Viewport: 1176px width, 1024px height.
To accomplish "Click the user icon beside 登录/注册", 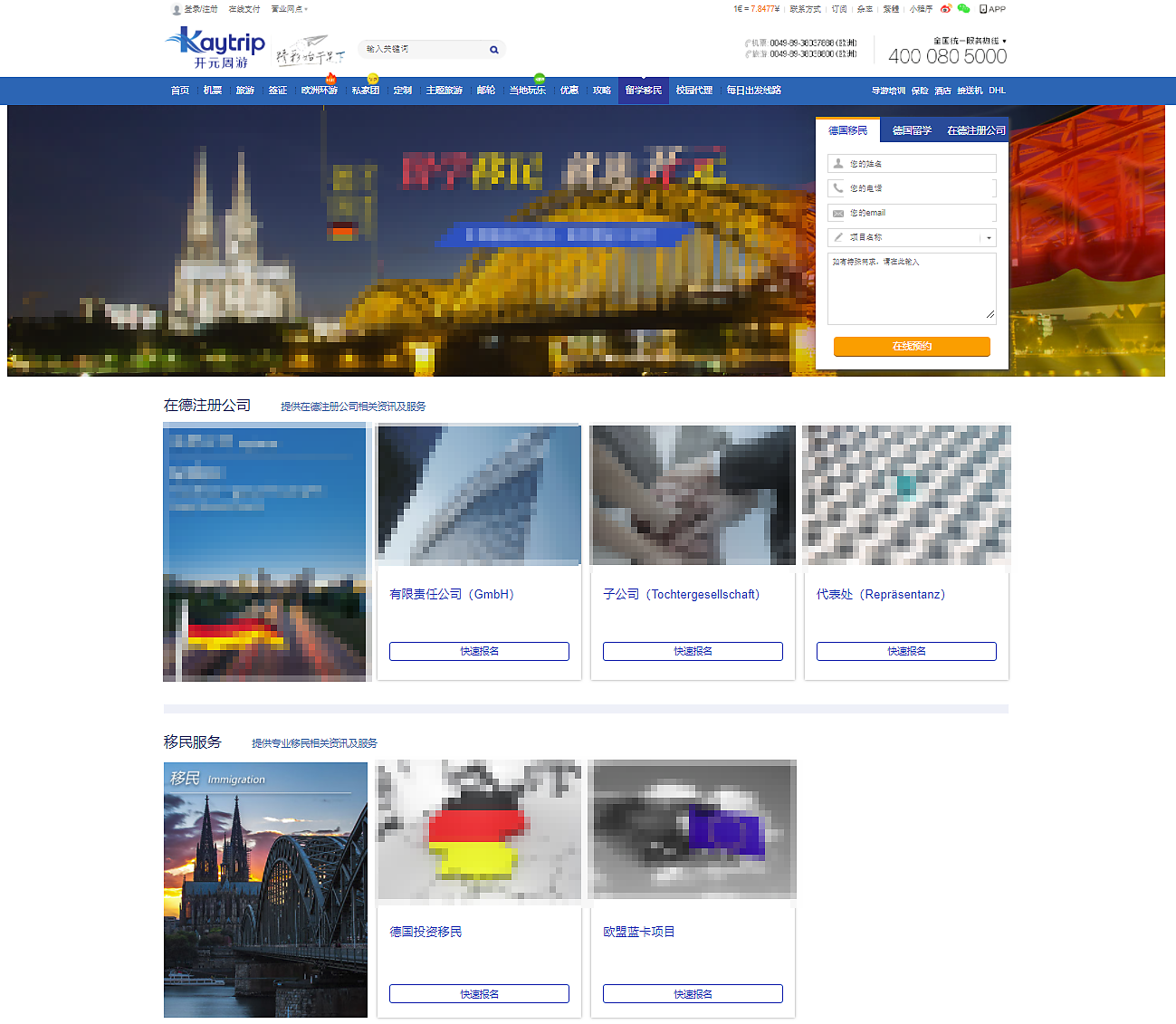I will (x=177, y=10).
